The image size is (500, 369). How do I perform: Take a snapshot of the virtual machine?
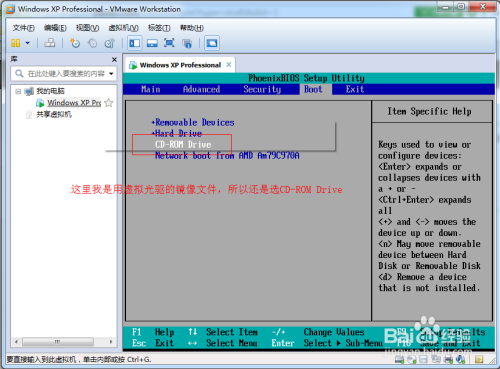click(75, 43)
